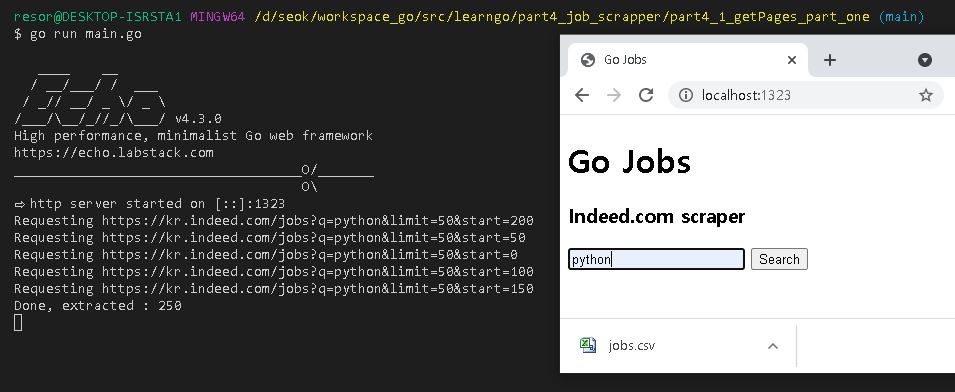Viewport: 955px width, 392px height.
Task: Open the downloaded jobs.csv file
Action: tap(632, 346)
